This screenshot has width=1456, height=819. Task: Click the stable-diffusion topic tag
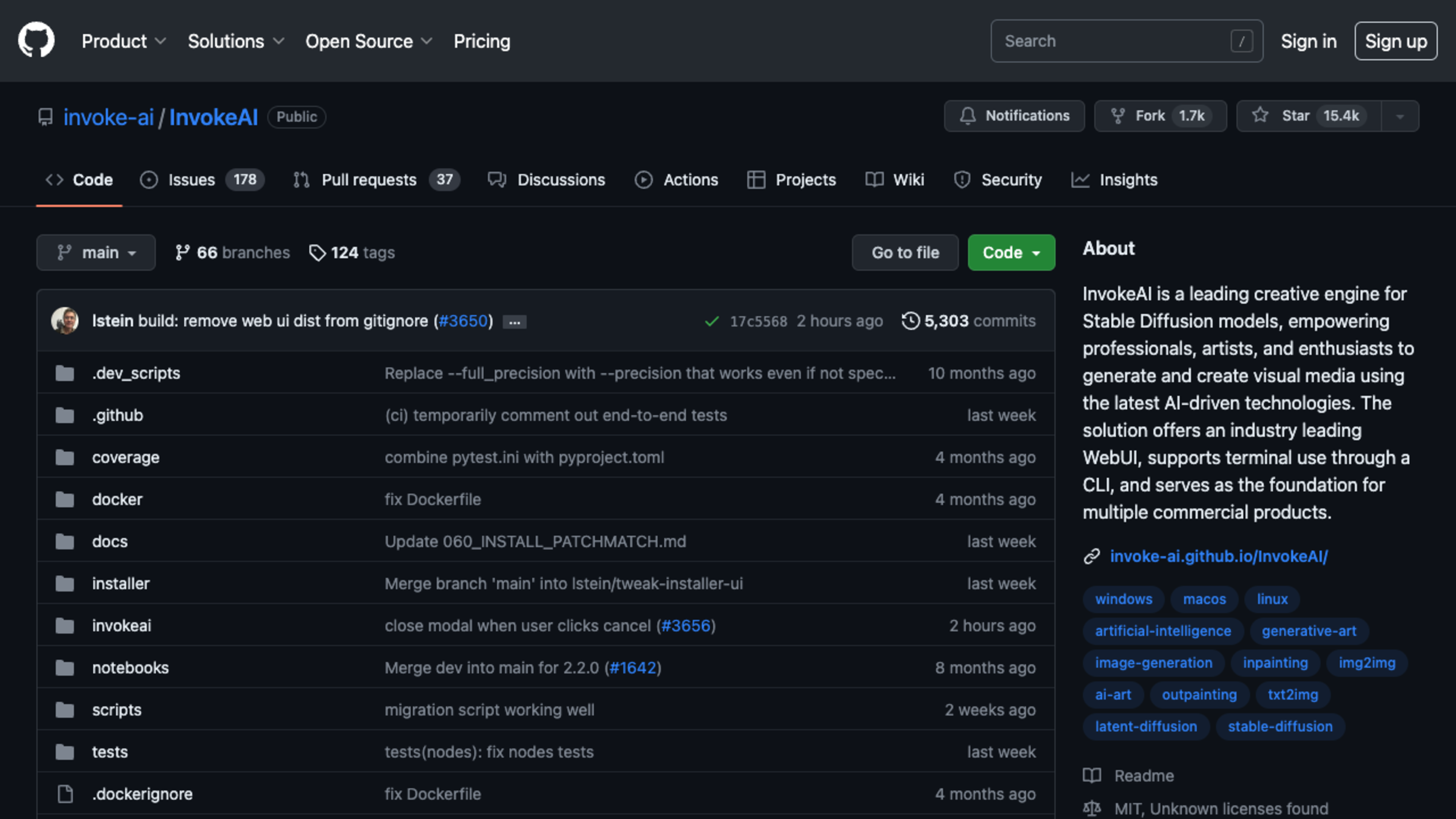tap(1280, 726)
